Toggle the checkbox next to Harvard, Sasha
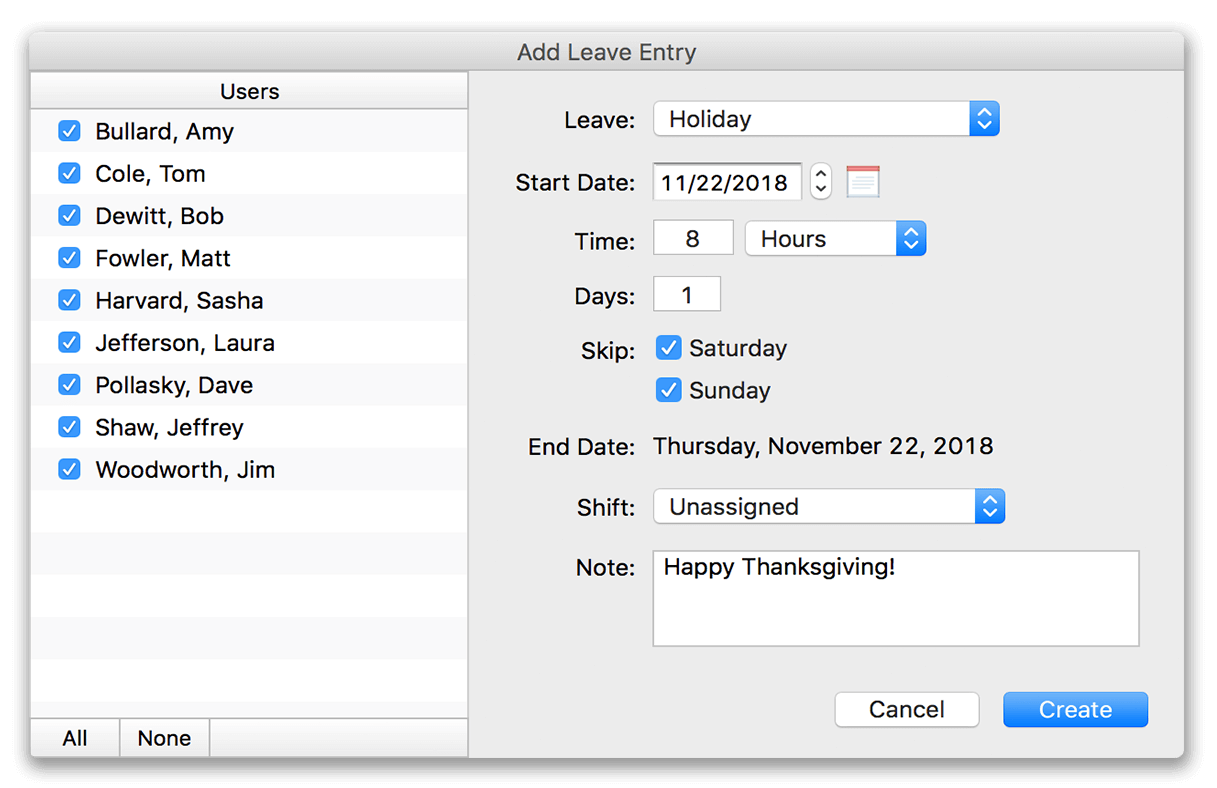The width and height of the screenshot is (1217, 788). point(69,300)
